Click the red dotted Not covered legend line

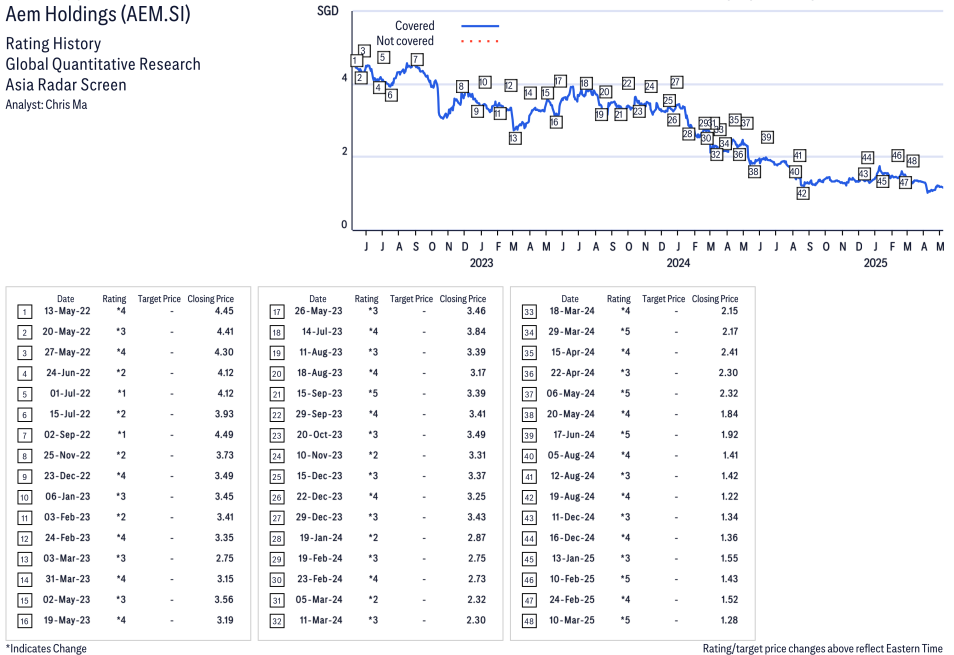[480, 41]
